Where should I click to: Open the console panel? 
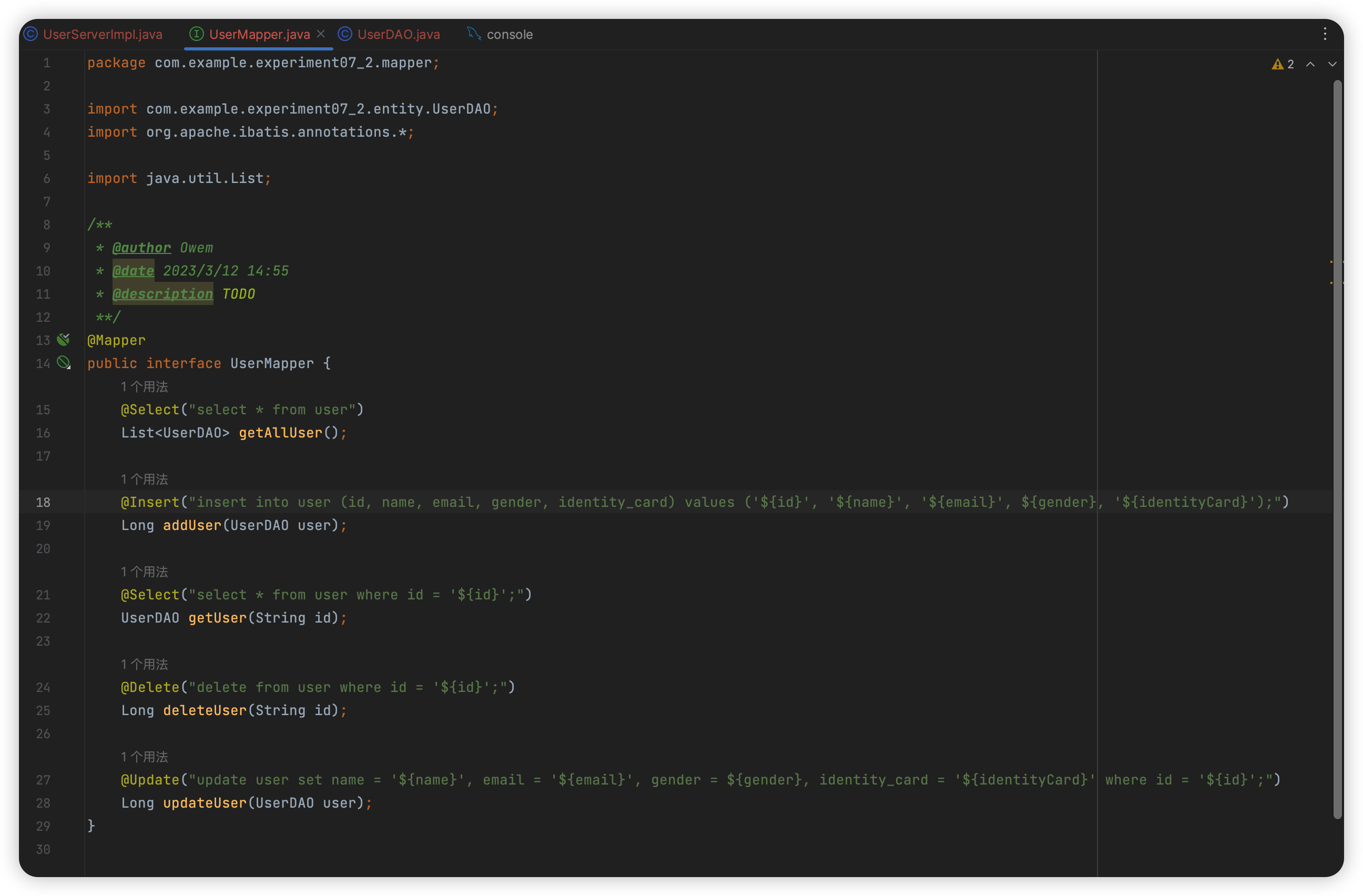click(509, 33)
